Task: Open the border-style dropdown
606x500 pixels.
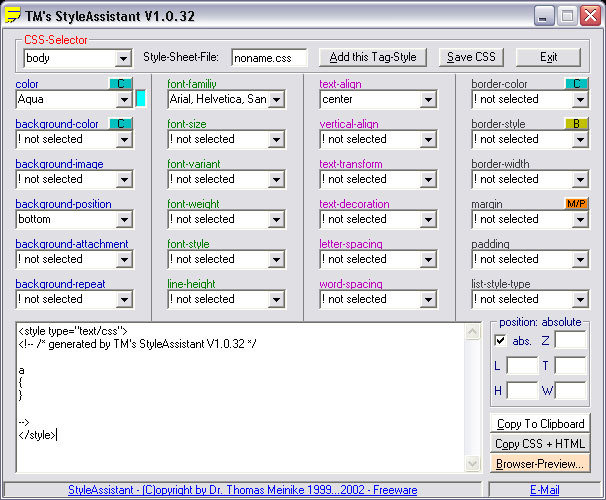Action: [580, 139]
